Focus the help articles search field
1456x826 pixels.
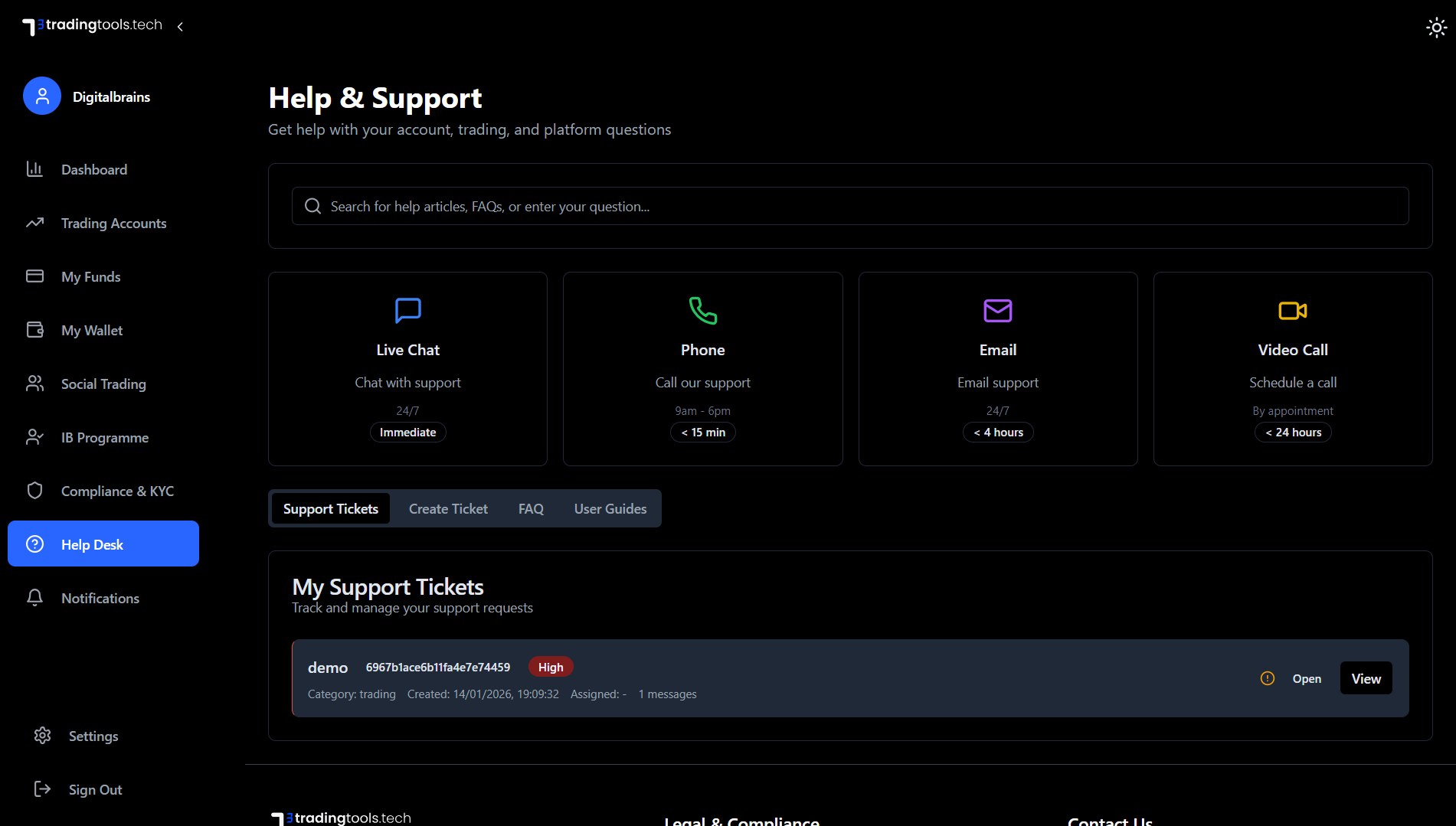[x=850, y=206]
